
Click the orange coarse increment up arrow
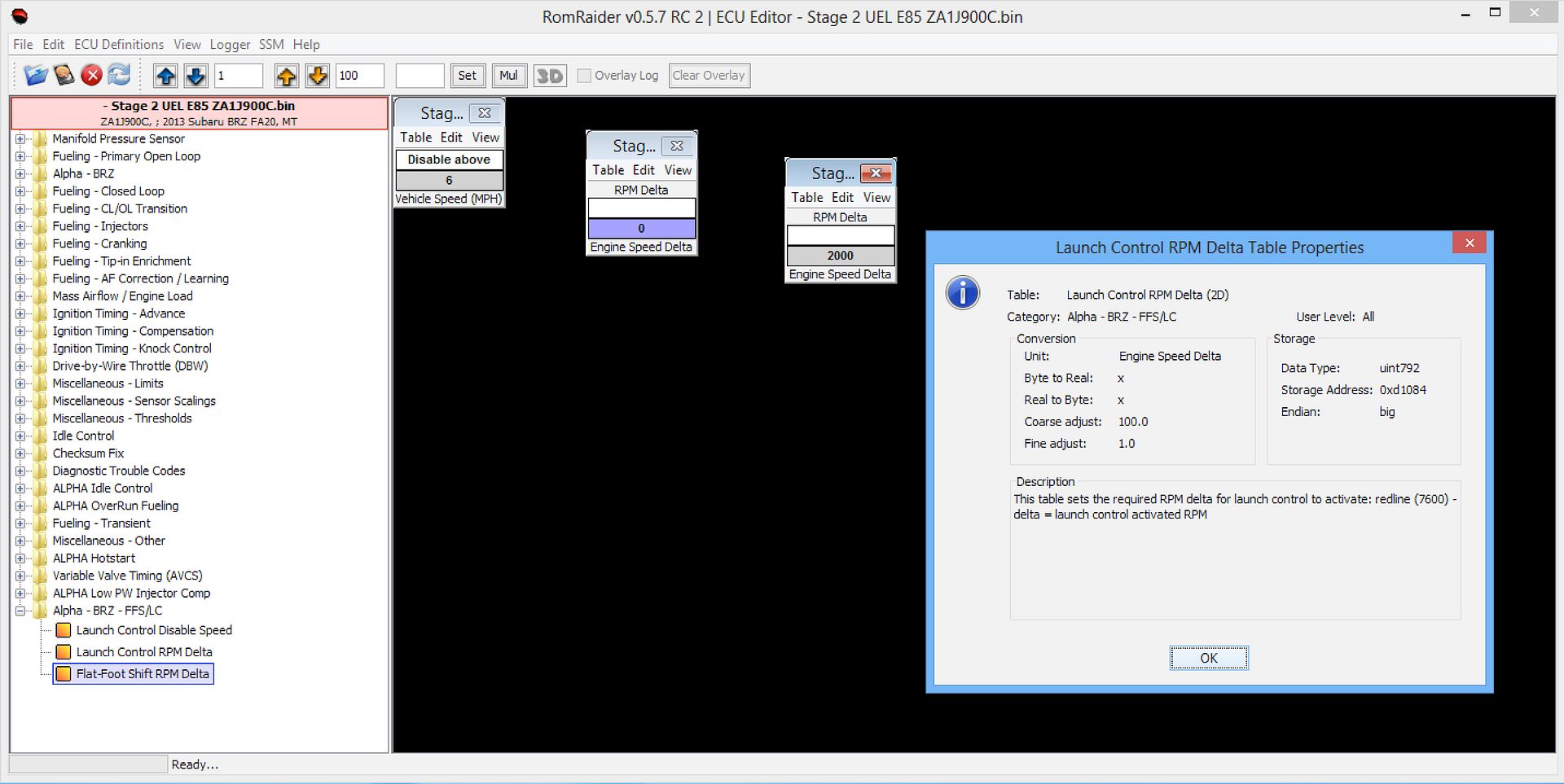point(286,76)
